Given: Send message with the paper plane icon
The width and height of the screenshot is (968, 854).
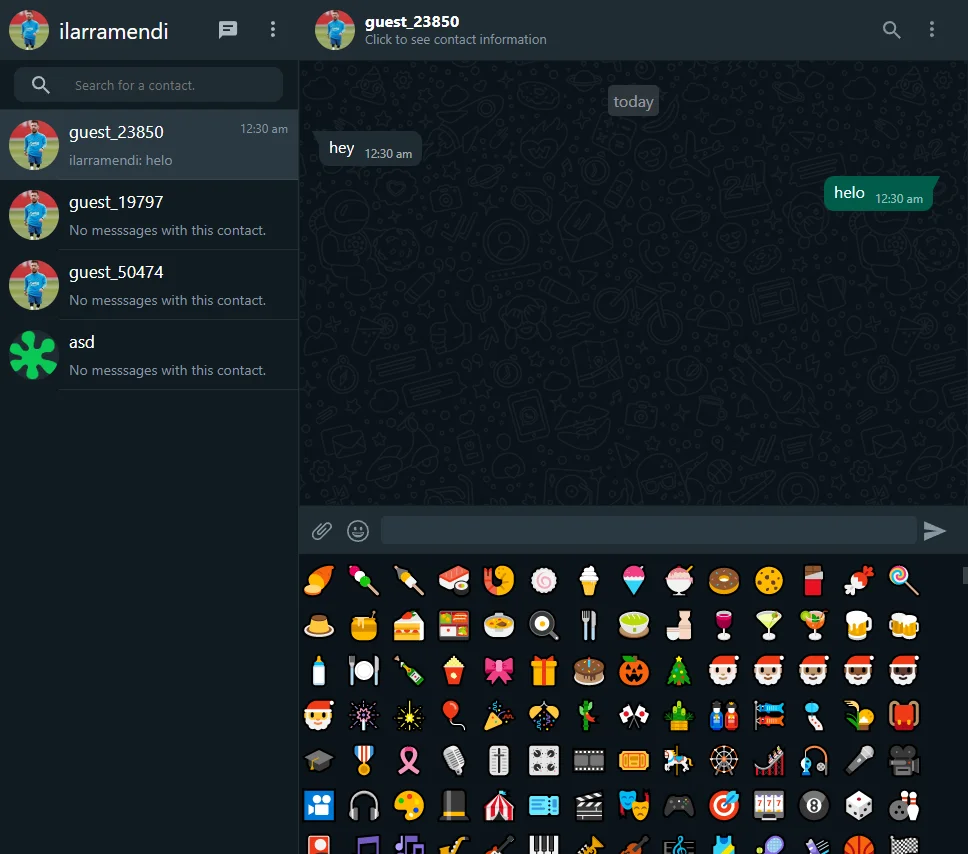Looking at the screenshot, I should (935, 530).
